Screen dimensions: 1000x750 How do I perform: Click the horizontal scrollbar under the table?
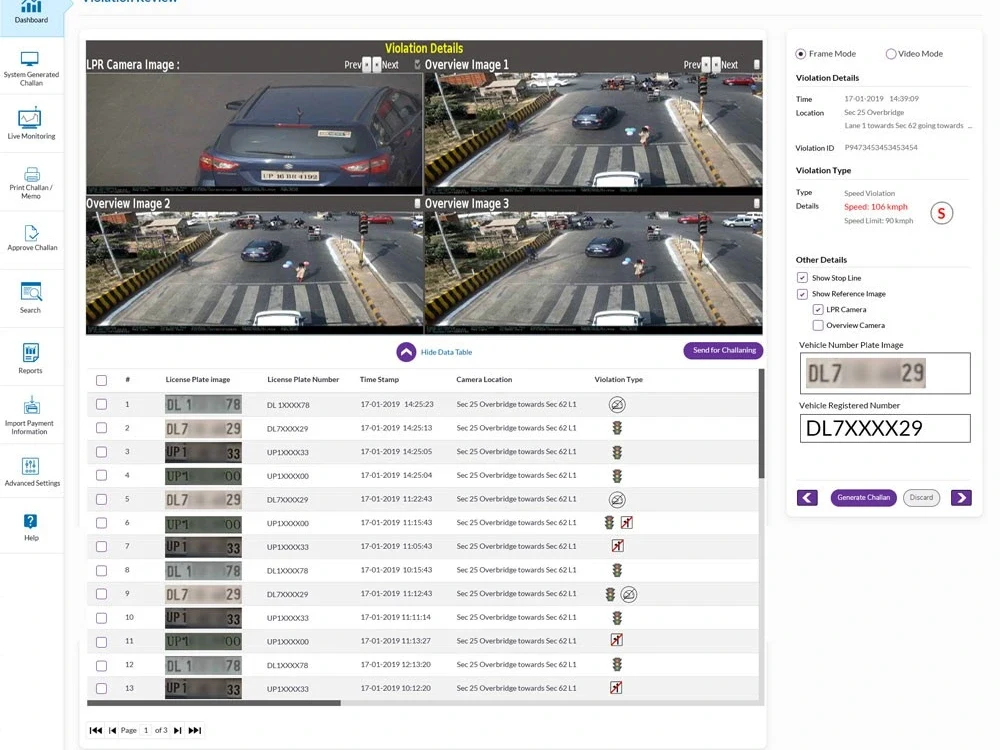pyautogui.click(x=214, y=703)
